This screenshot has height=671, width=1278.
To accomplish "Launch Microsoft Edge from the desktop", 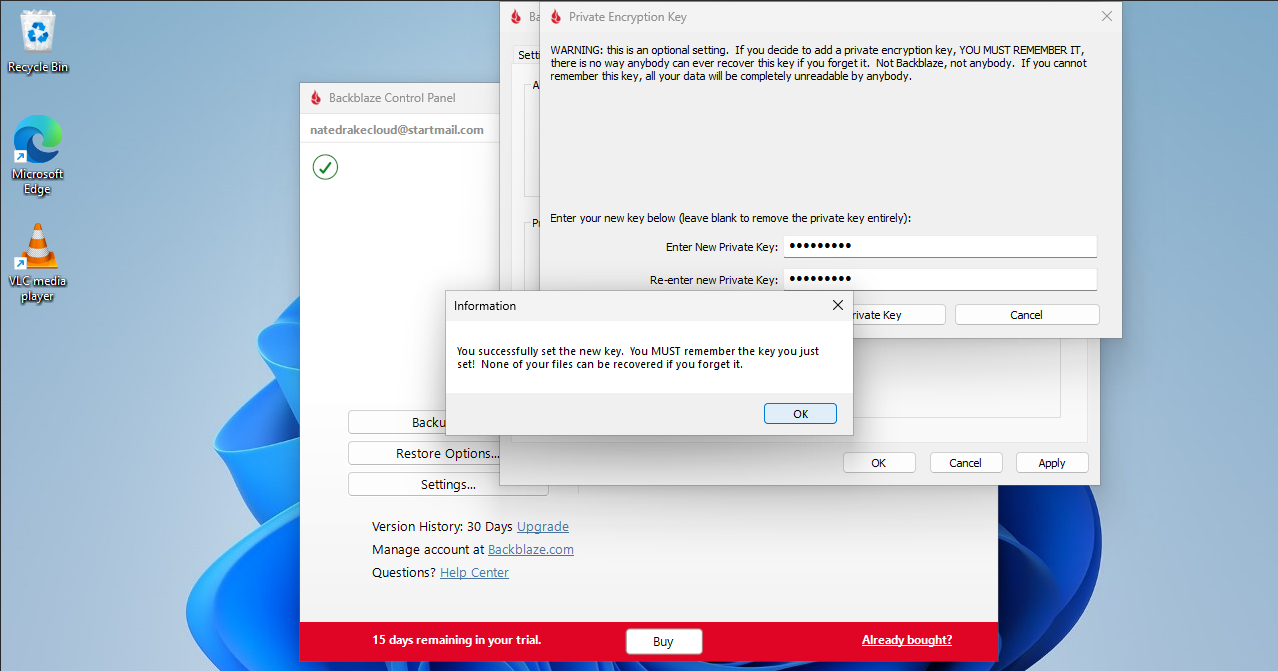I will point(38,155).
